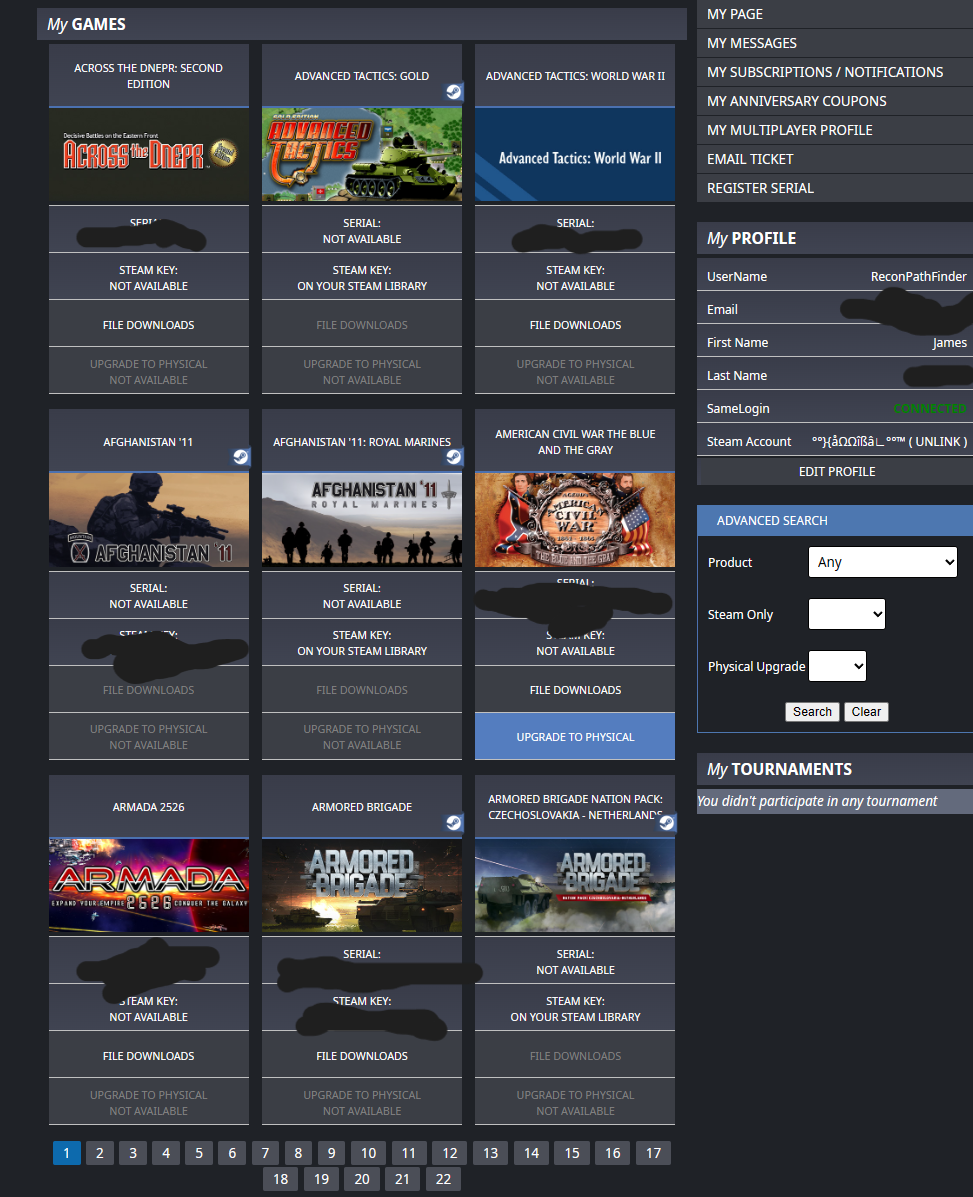The image size is (973, 1197).
Task: Open MY MULTIPLAYER PROFILE
Action: pos(835,130)
